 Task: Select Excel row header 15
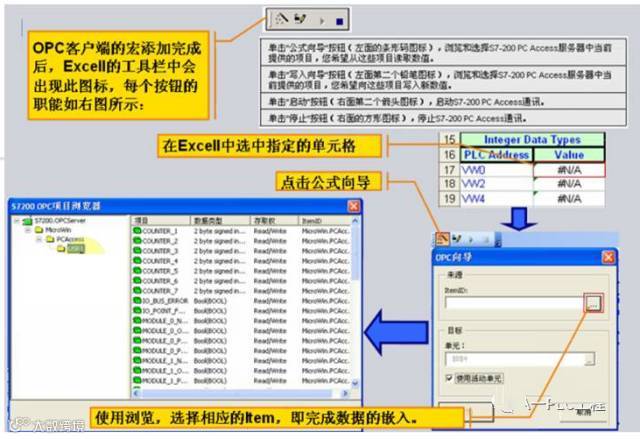click(449, 140)
